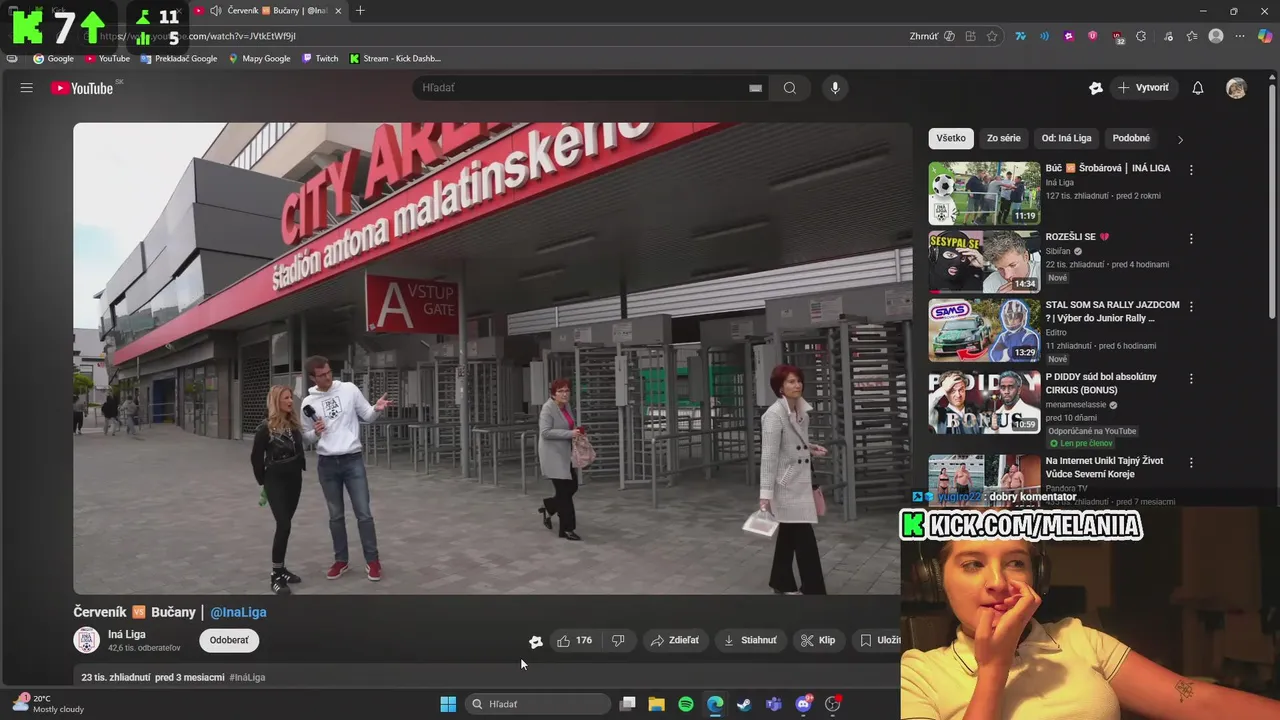Open options for ROZEŠLI SE video
Screen dimensions: 1280x720
[x=1191, y=239]
